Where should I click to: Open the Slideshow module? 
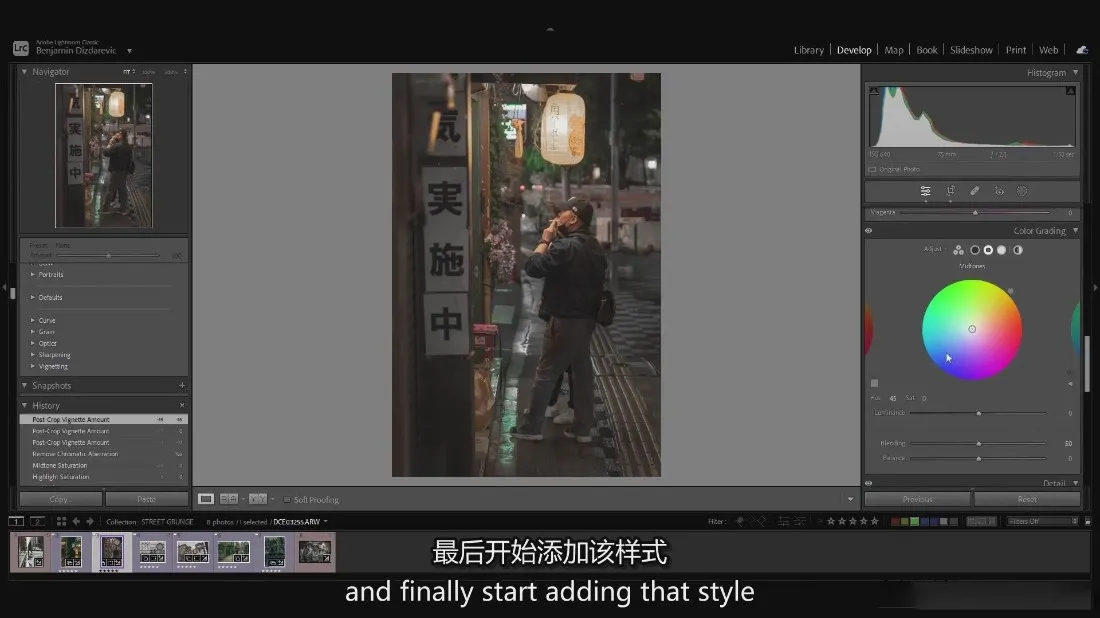click(x=971, y=50)
